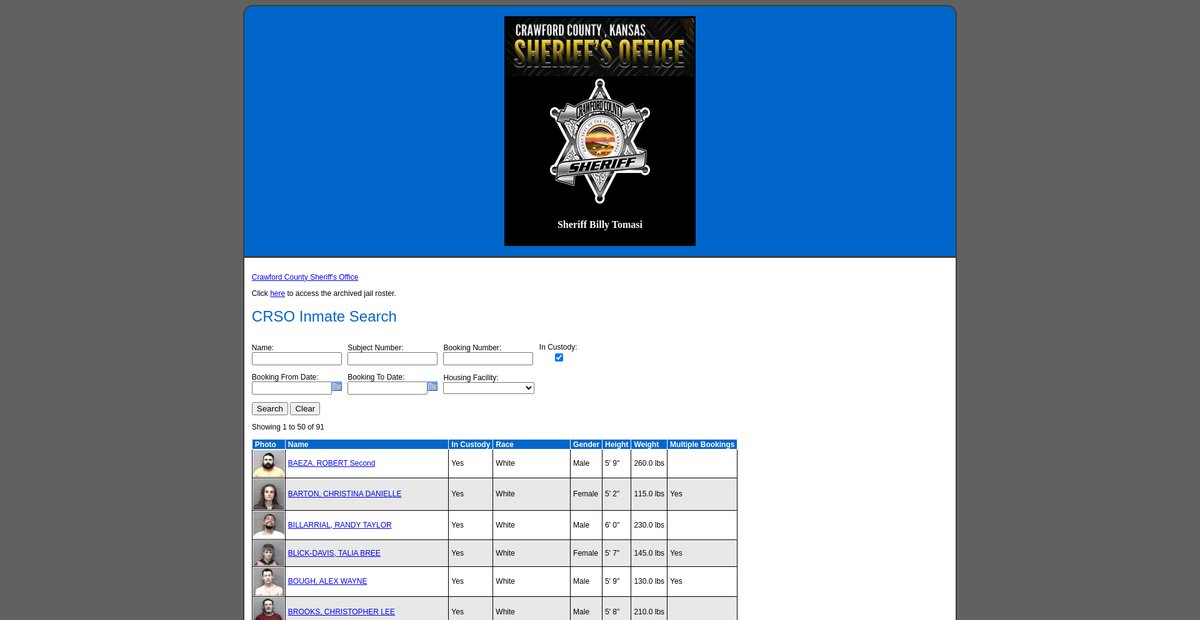Screen dimensions: 1200x620
Task: Click Female gender cell in Barton row
Action: (x=586, y=494)
